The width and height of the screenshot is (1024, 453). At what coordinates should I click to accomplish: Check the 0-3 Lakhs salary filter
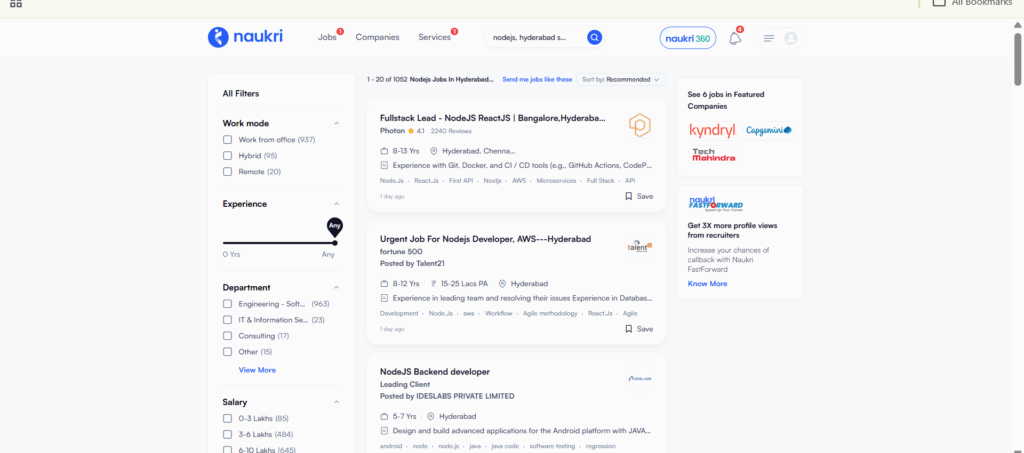click(x=227, y=418)
